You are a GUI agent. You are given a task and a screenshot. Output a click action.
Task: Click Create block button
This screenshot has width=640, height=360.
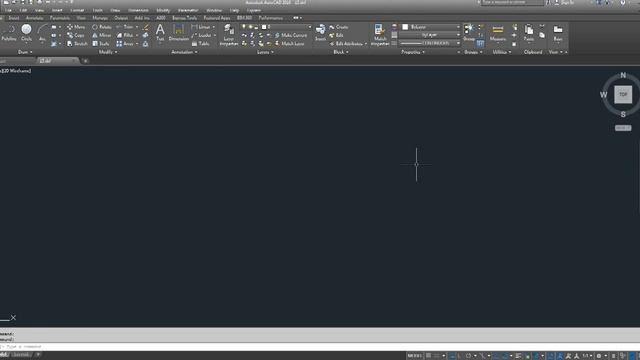(339, 27)
